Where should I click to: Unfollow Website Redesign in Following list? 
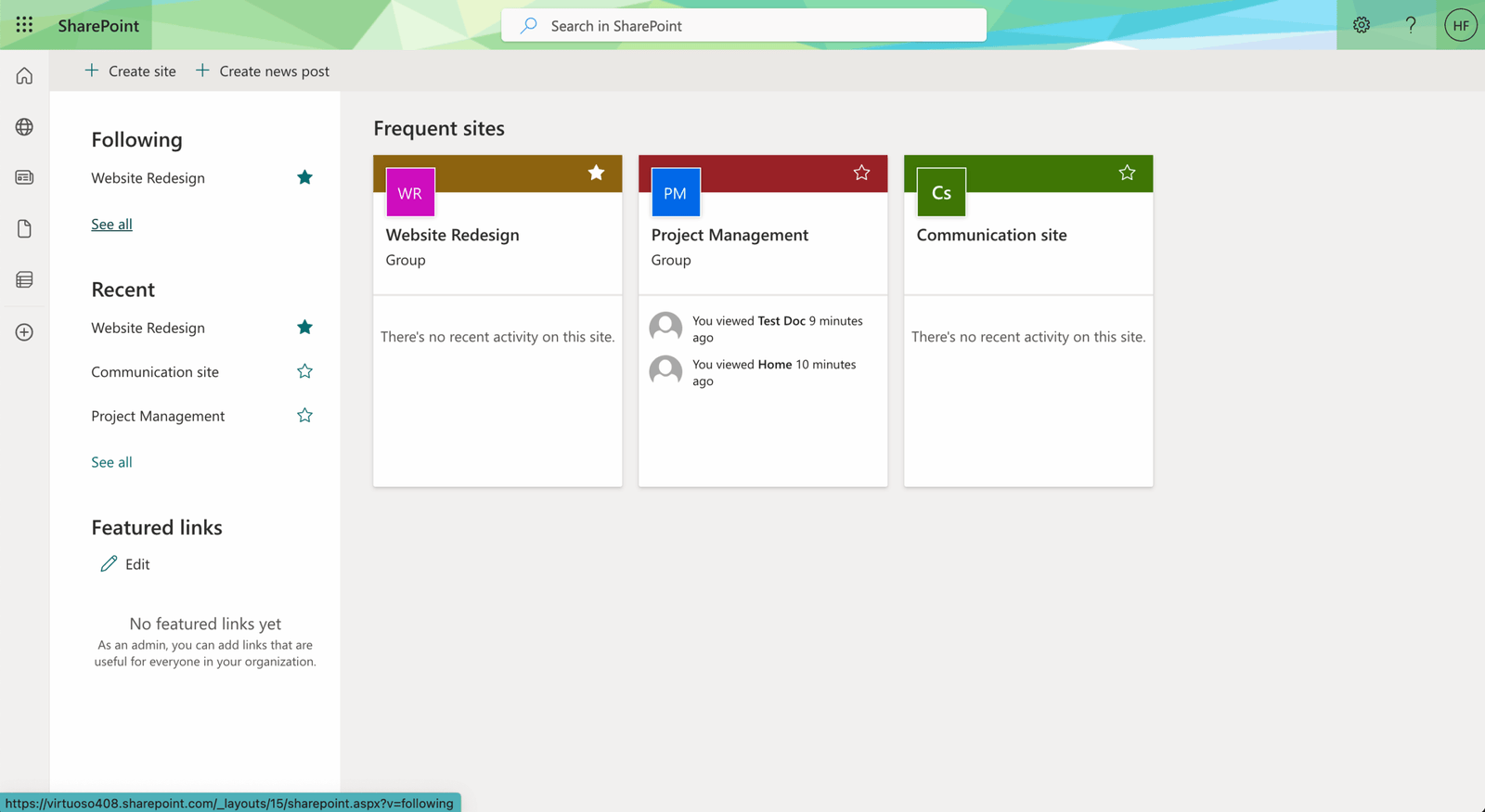pyautogui.click(x=304, y=177)
